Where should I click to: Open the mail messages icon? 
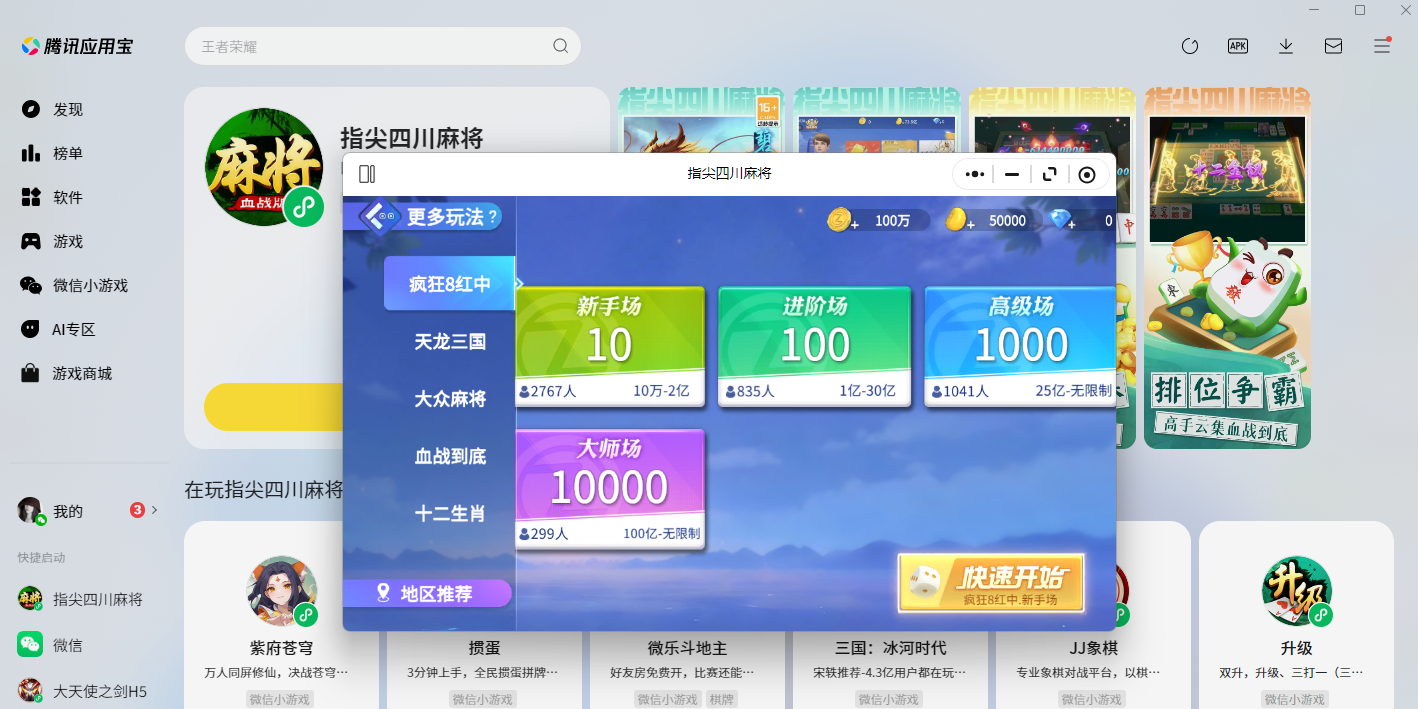click(1334, 46)
